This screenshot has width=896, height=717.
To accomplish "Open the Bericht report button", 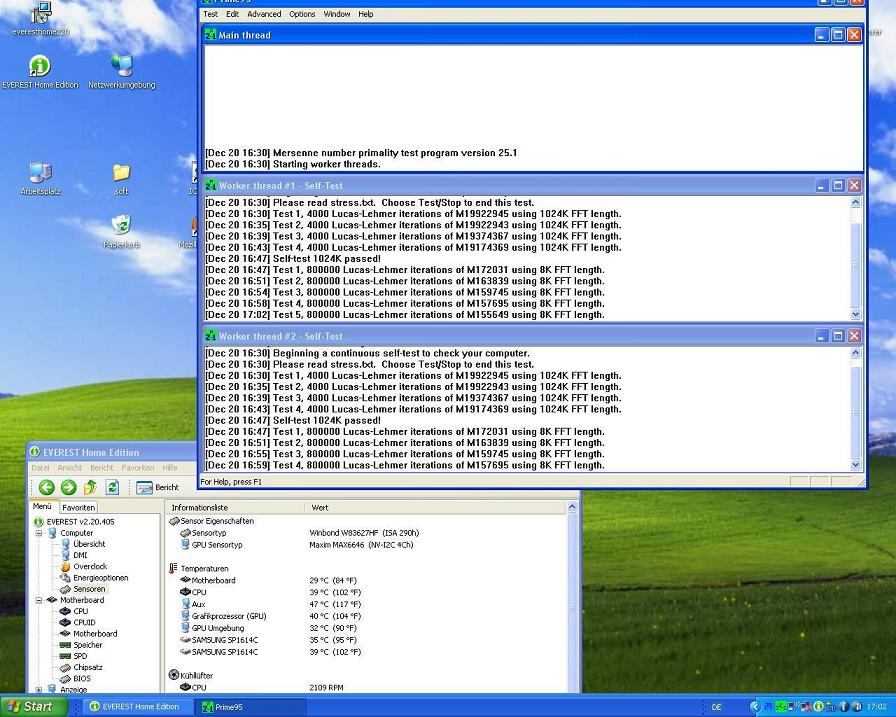I will [x=158, y=487].
